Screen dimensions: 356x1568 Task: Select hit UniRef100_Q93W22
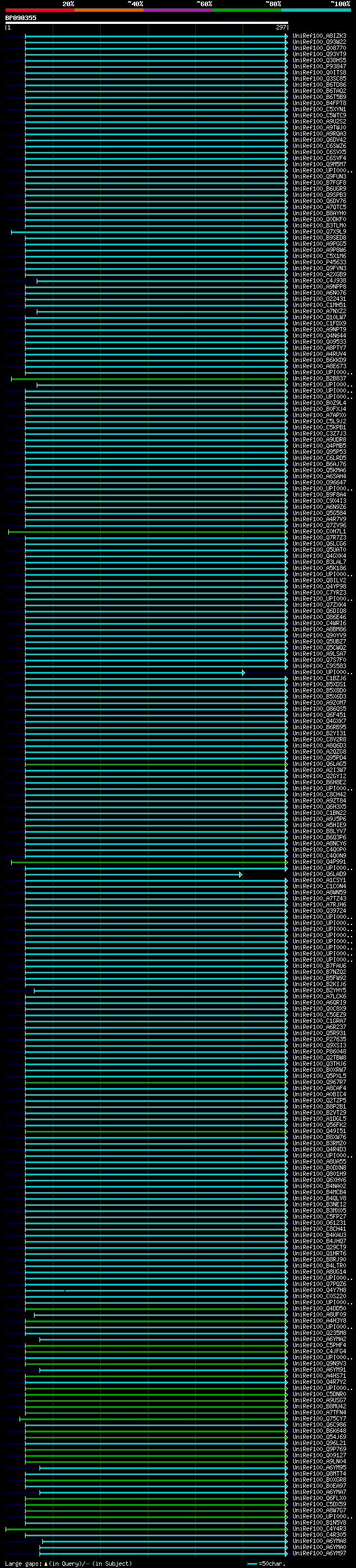coord(319,42)
